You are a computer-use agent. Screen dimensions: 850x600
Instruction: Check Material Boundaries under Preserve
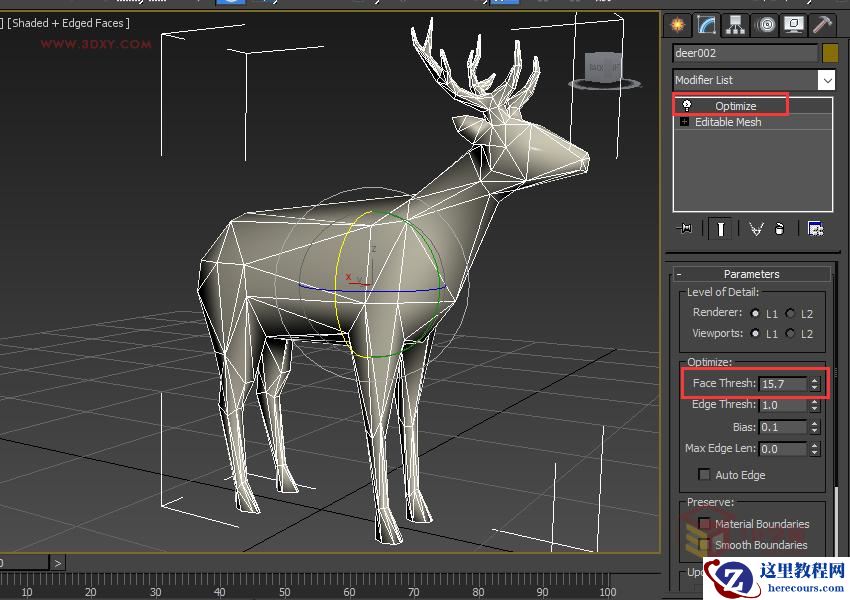tap(704, 524)
